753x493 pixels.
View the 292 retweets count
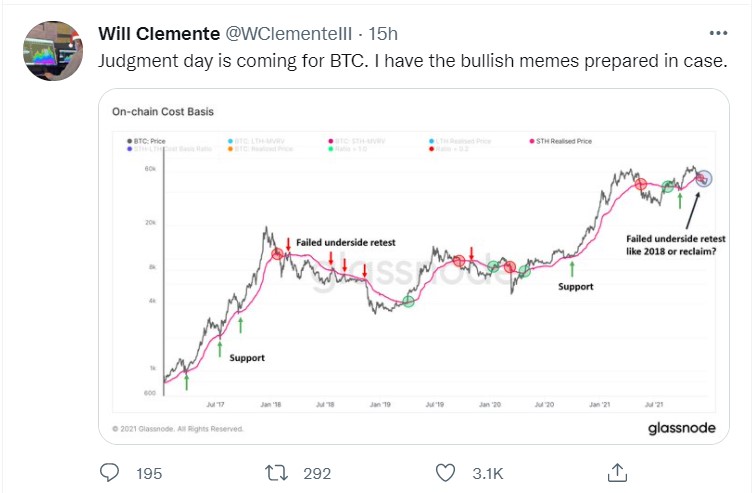pos(317,474)
